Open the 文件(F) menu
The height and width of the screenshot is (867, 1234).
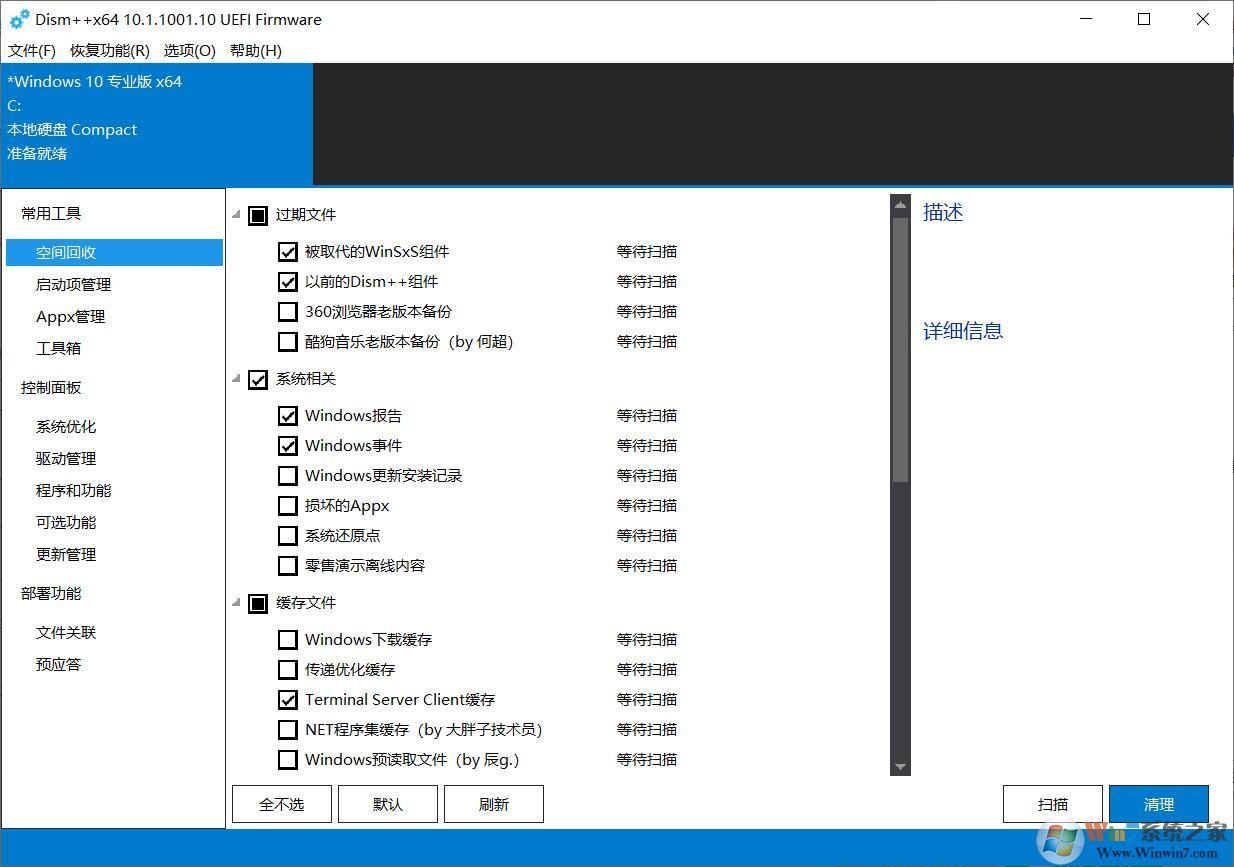coord(31,50)
